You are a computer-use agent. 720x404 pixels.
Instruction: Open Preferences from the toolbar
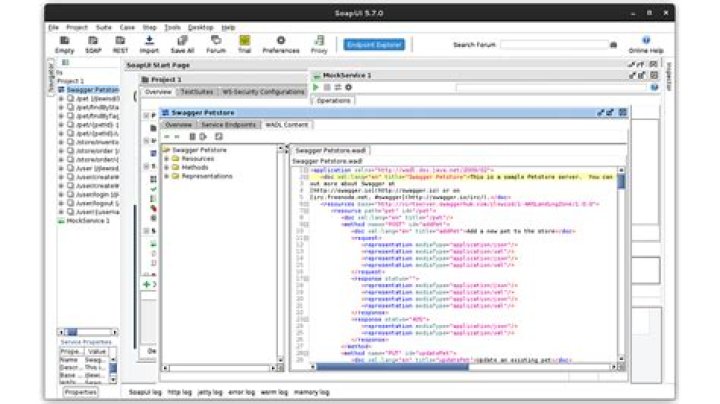pyautogui.click(x=281, y=43)
